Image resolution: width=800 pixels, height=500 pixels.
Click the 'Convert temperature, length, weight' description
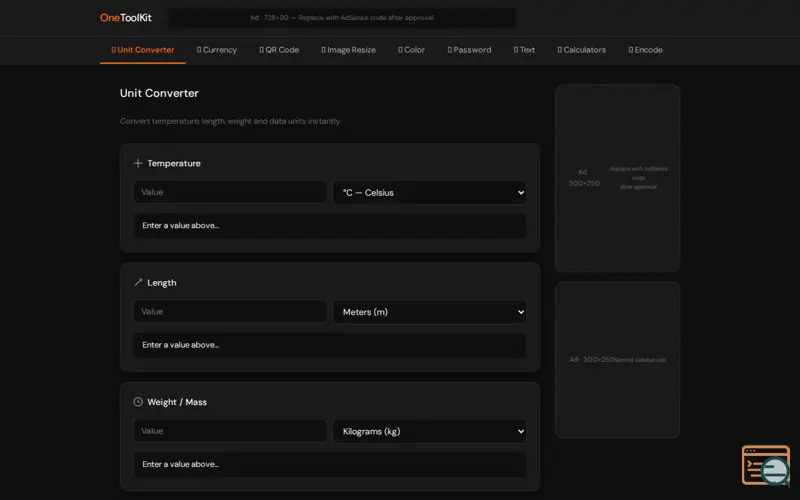(230, 121)
